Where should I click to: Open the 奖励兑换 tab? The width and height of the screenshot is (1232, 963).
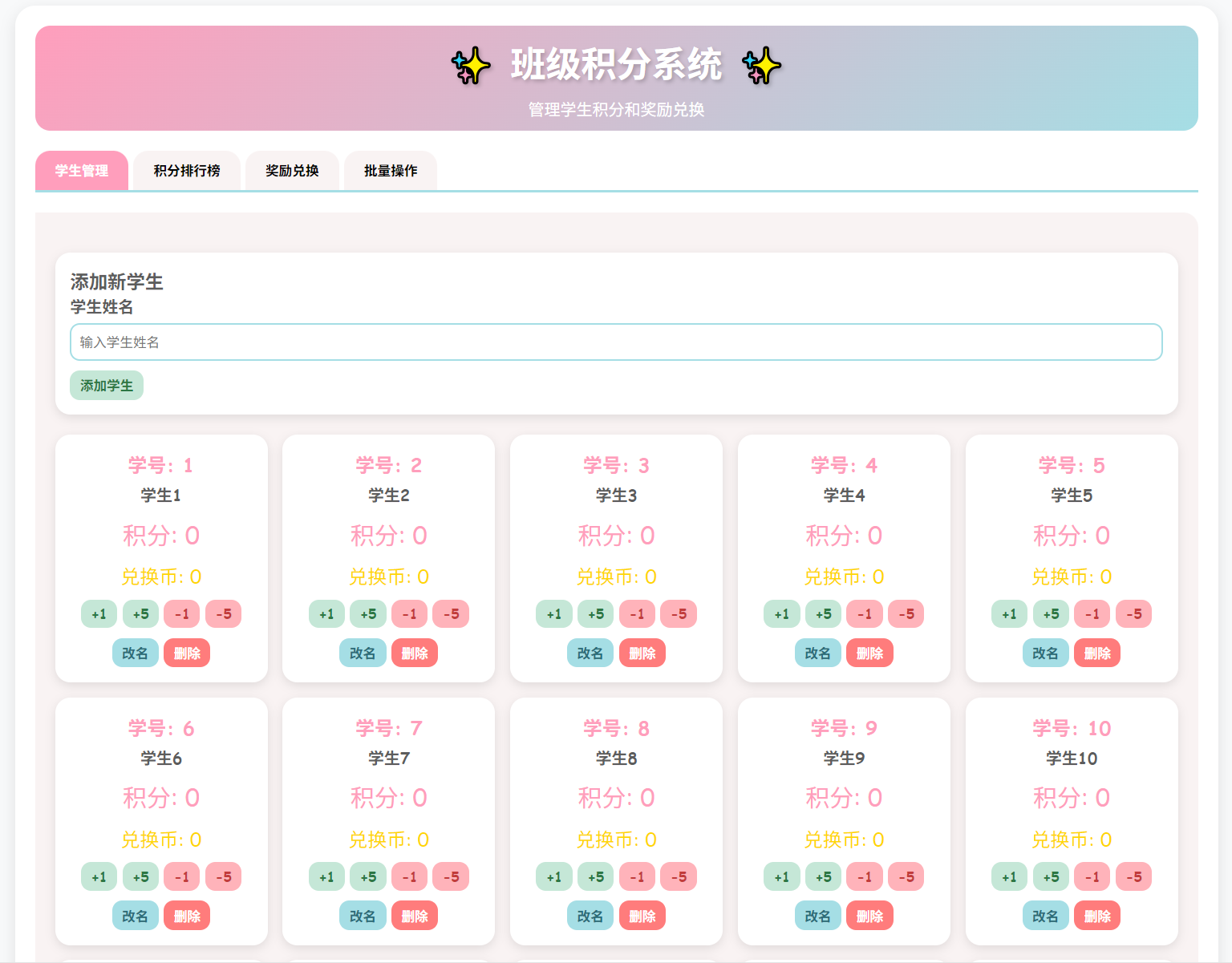coord(292,171)
